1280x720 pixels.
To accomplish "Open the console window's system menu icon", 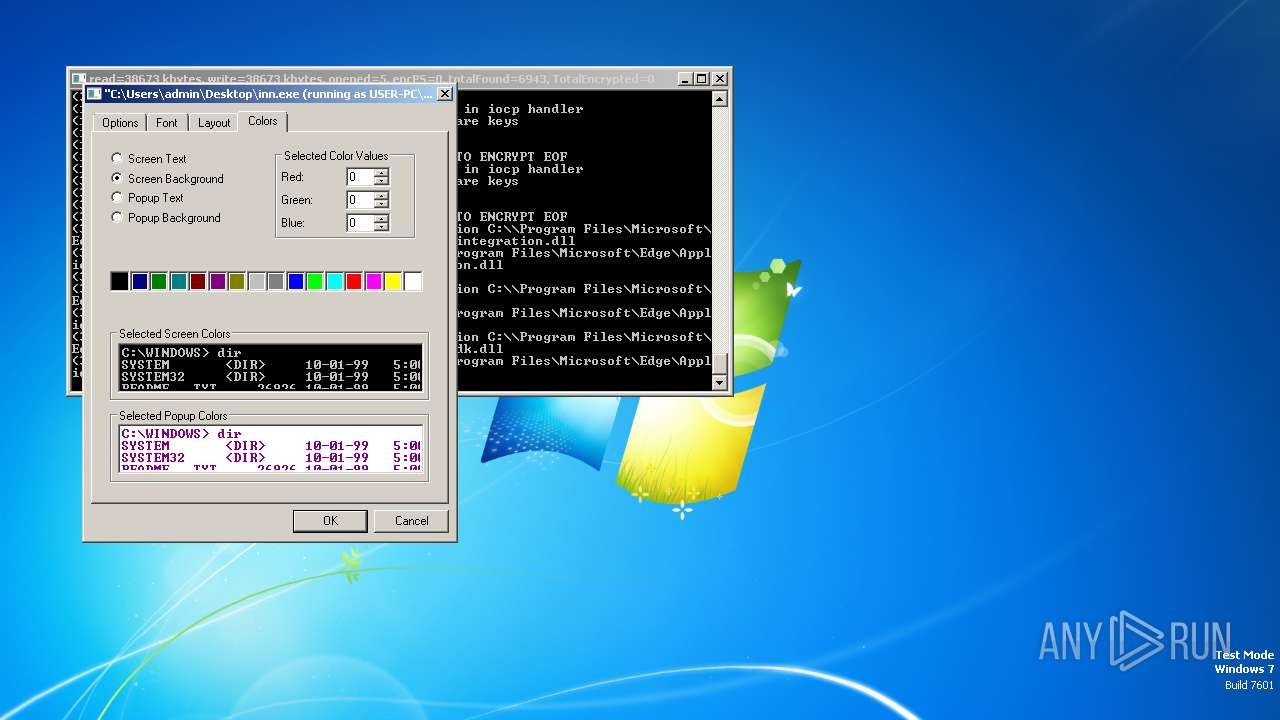I will click(78, 79).
